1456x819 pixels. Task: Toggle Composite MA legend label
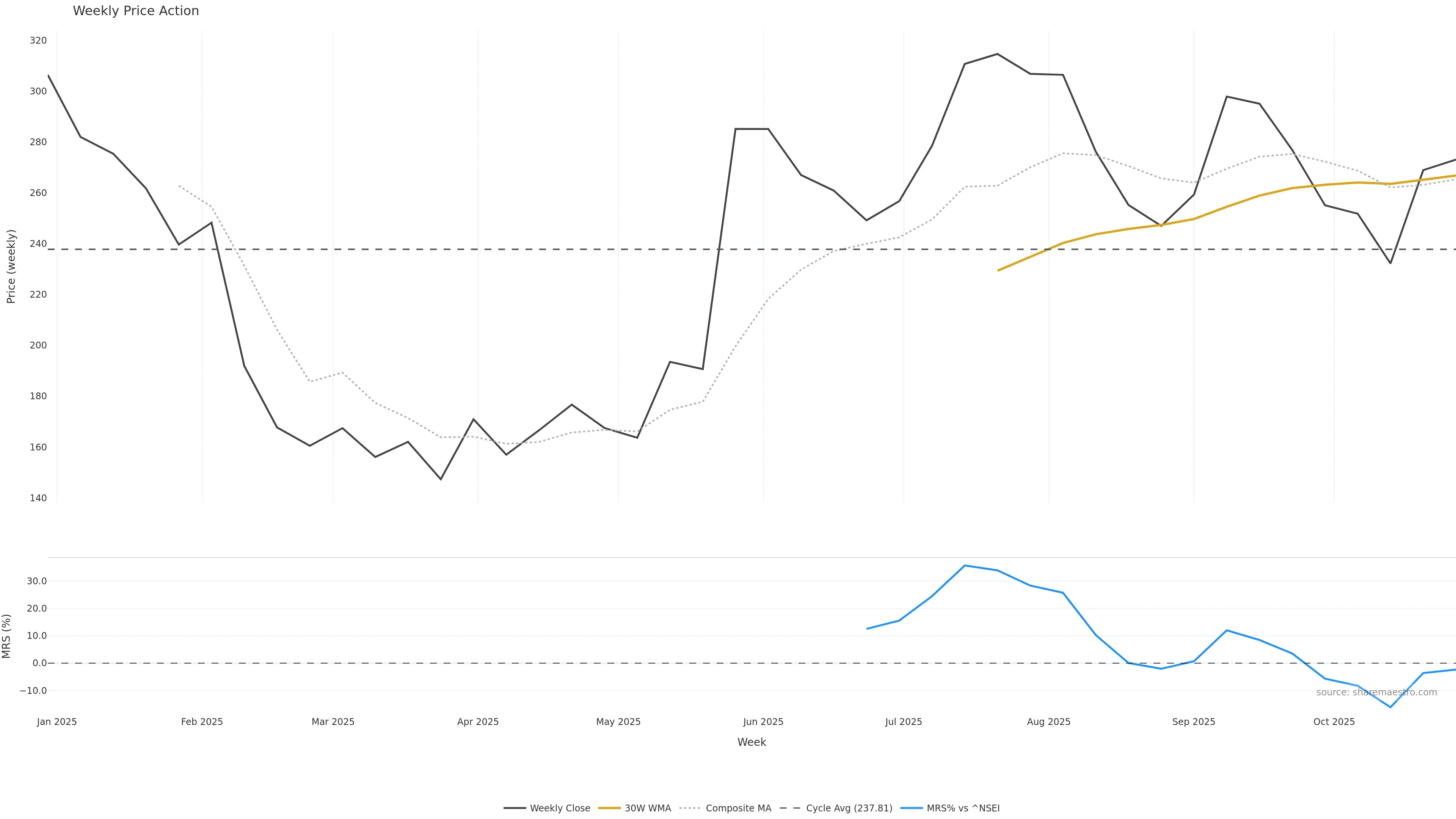(x=738, y=808)
